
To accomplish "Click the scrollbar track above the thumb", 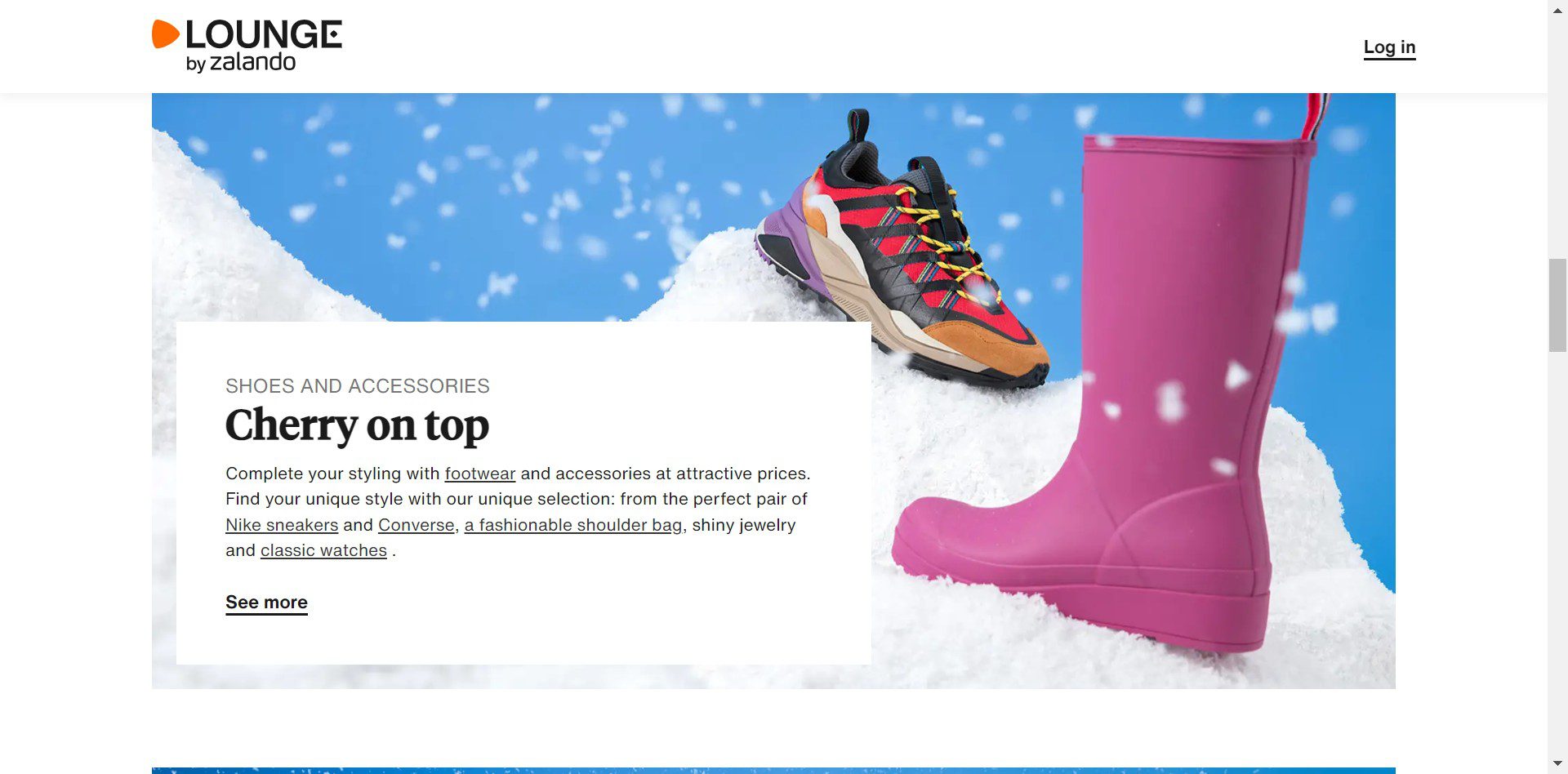I will pyautogui.click(x=1557, y=136).
